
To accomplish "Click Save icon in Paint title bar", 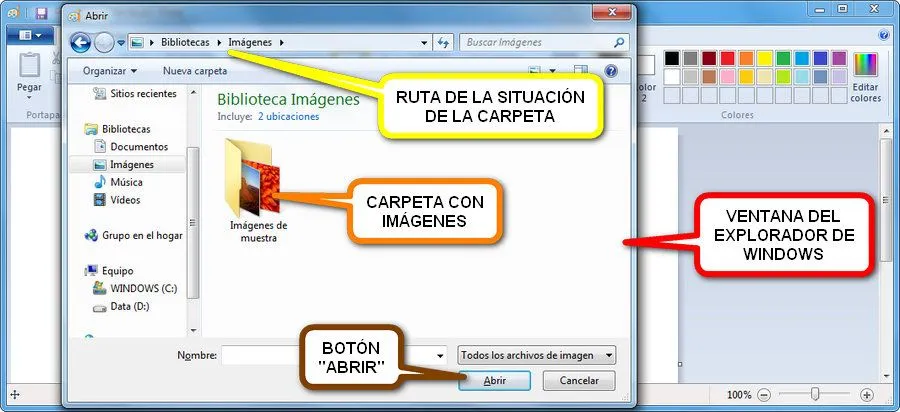I will pyautogui.click(x=41, y=12).
